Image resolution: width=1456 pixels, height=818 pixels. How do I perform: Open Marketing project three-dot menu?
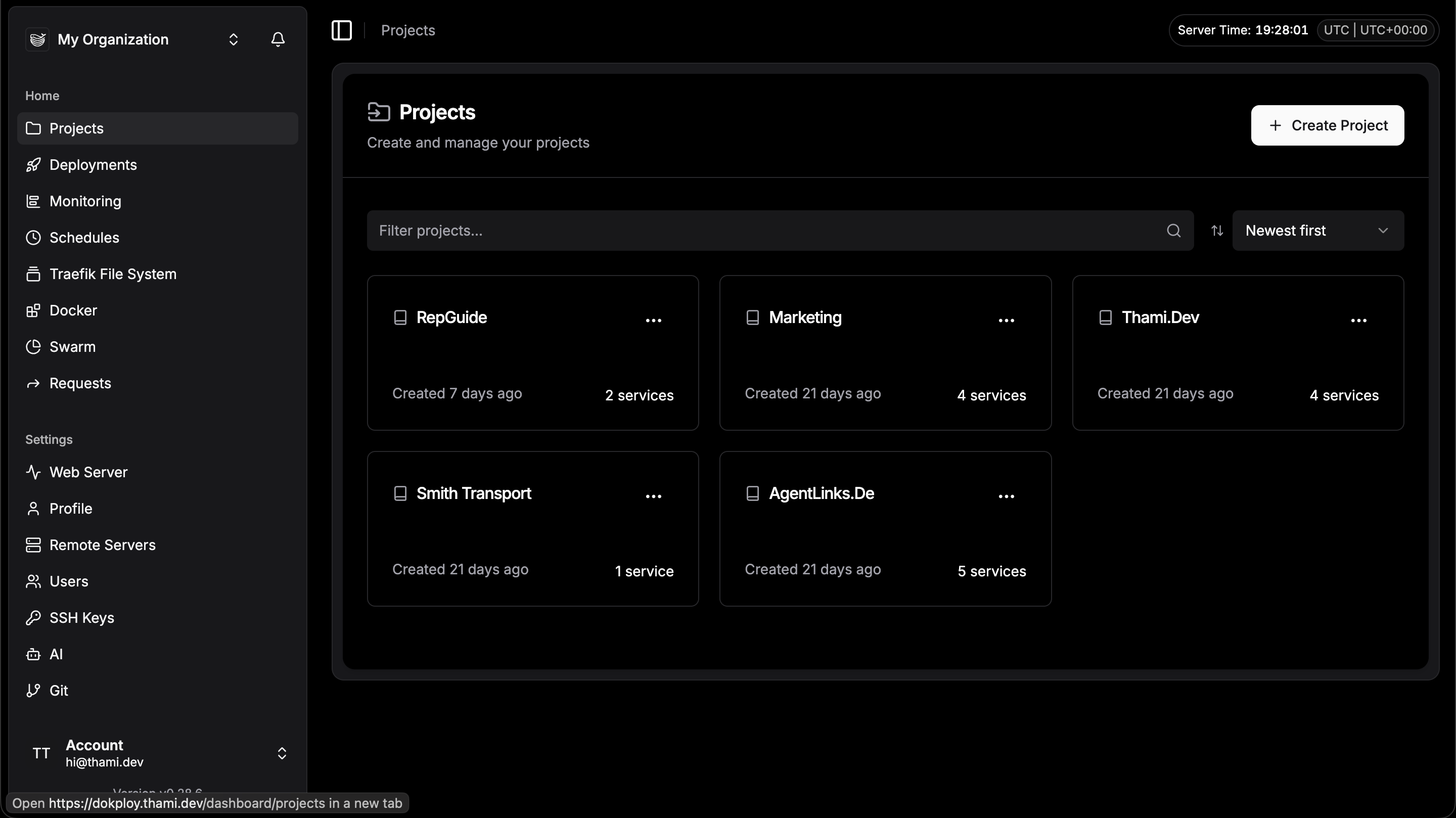coord(1006,320)
